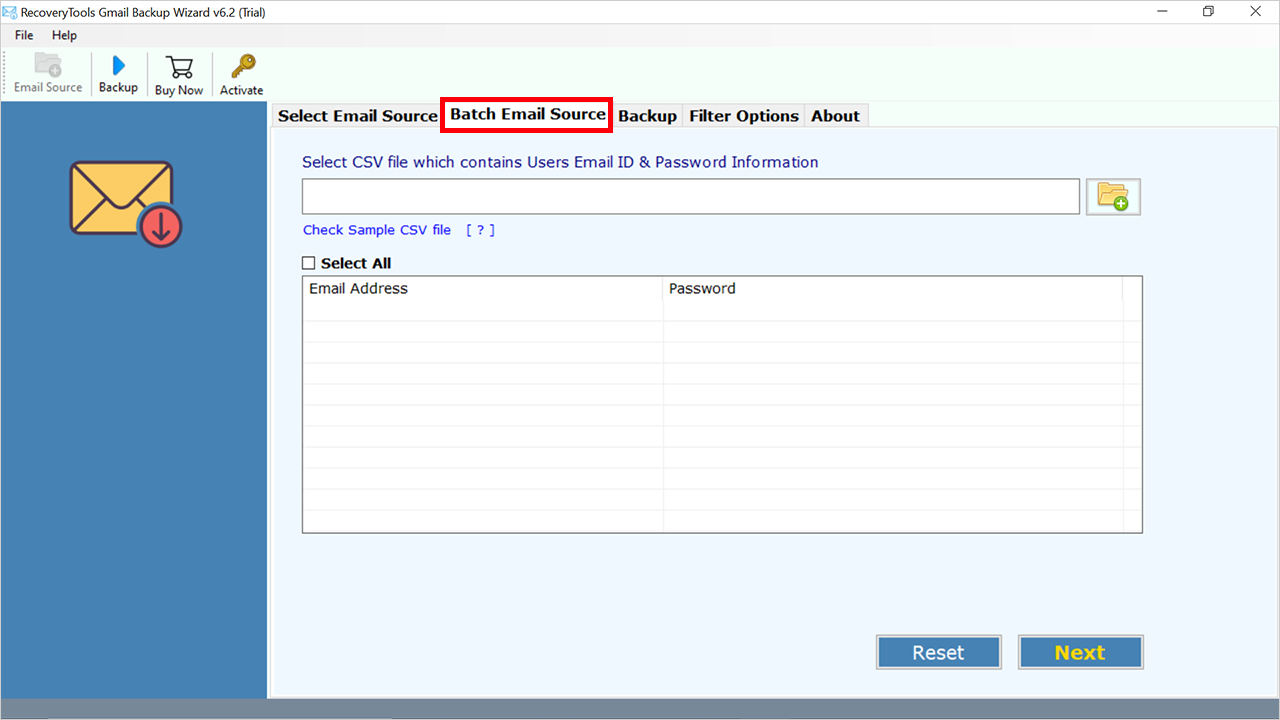Browse for CSV file folder icon
The height and width of the screenshot is (720, 1280).
[1113, 197]
